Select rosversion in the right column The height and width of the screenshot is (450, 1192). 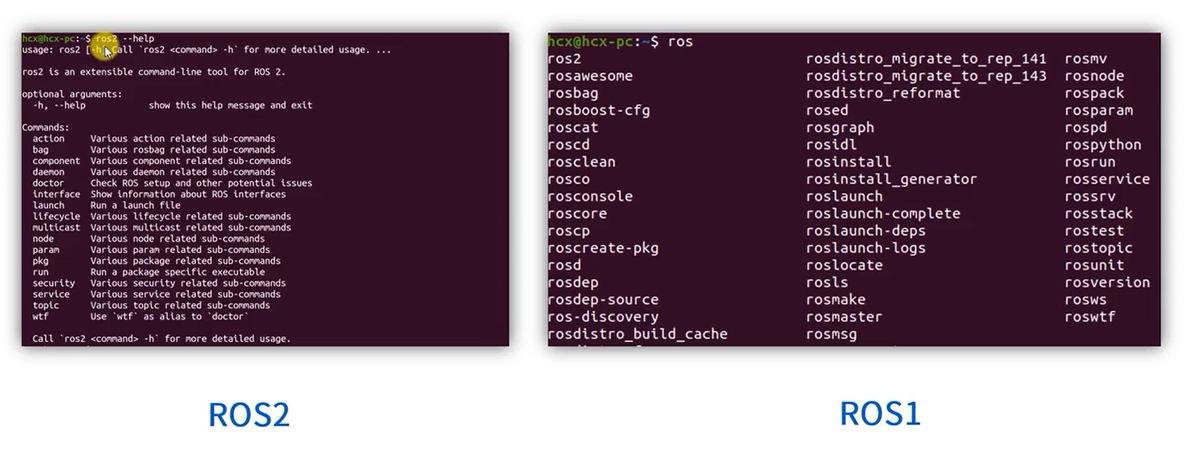tap(1106, 283)
